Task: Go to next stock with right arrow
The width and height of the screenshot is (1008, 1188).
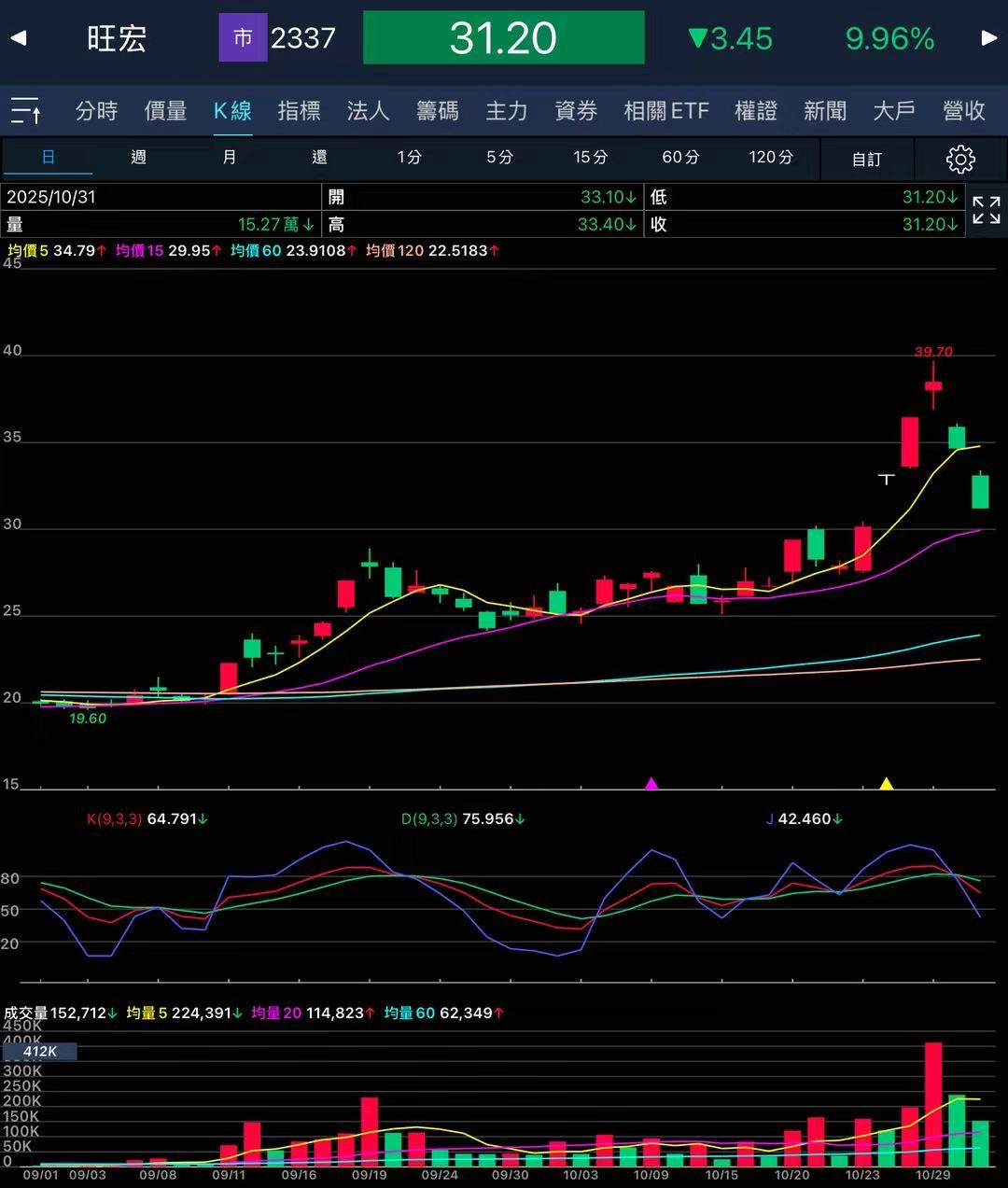Action: (x=989, y=38)
